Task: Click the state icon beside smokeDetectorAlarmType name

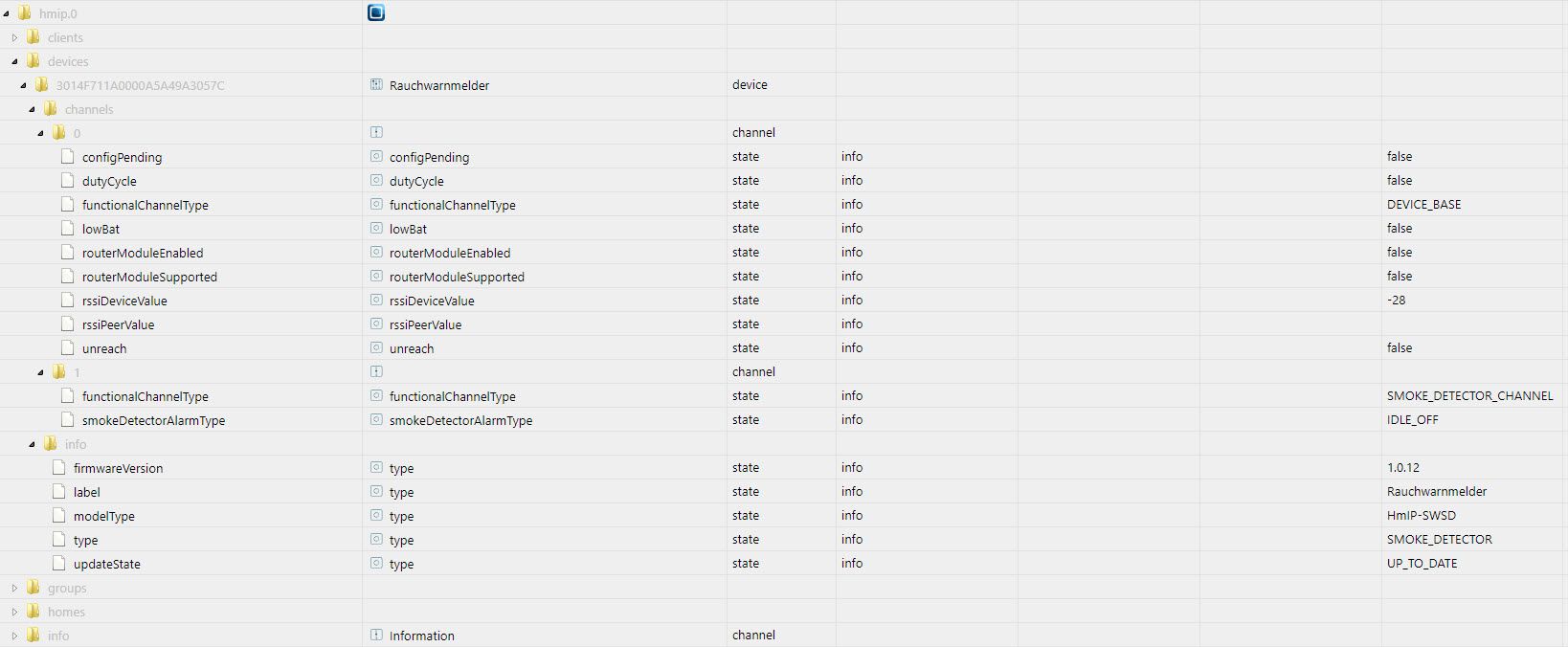Action: coord(376,420)
